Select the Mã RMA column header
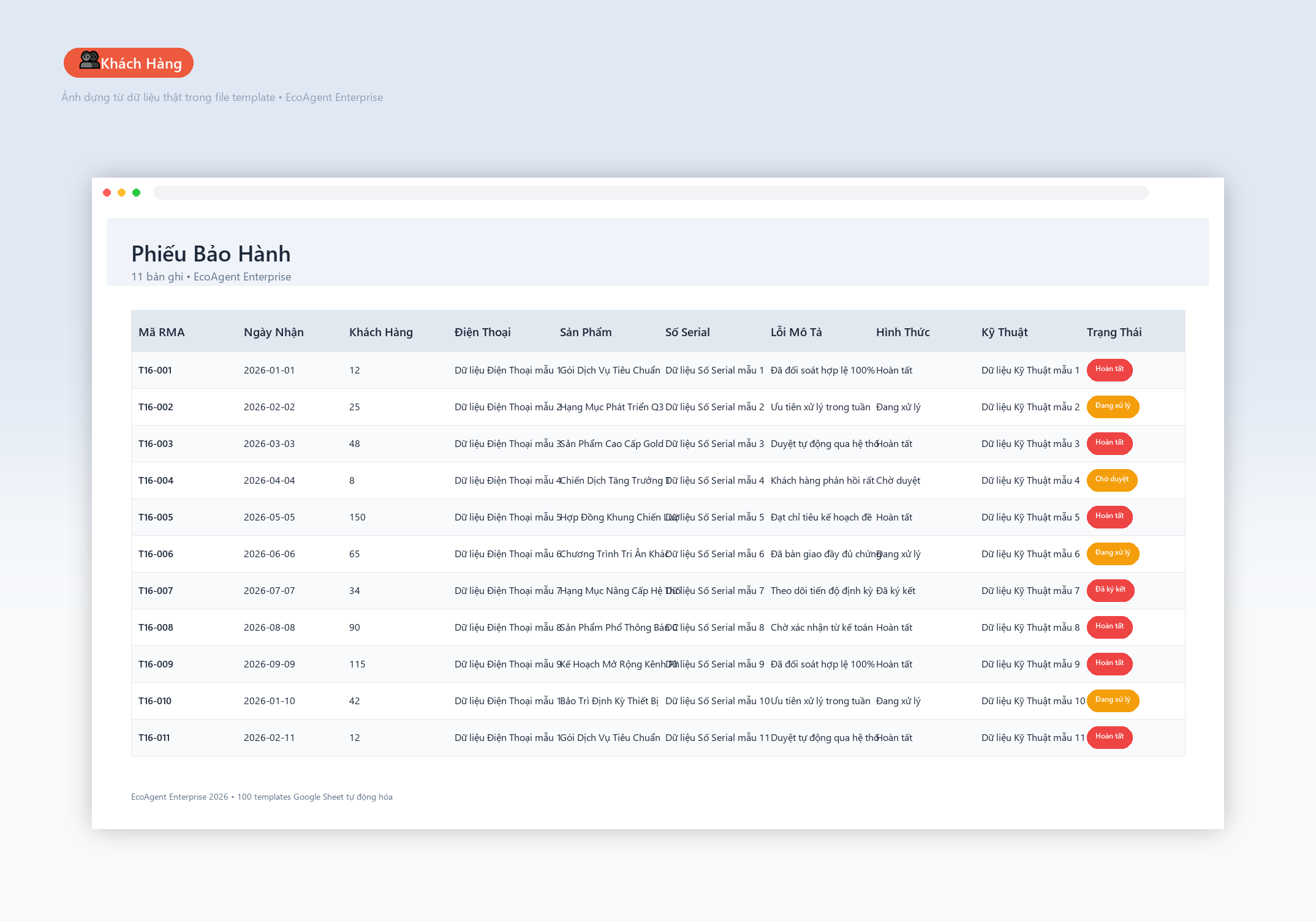This screenshot has height=921, width=1316. tap(162, 333)
